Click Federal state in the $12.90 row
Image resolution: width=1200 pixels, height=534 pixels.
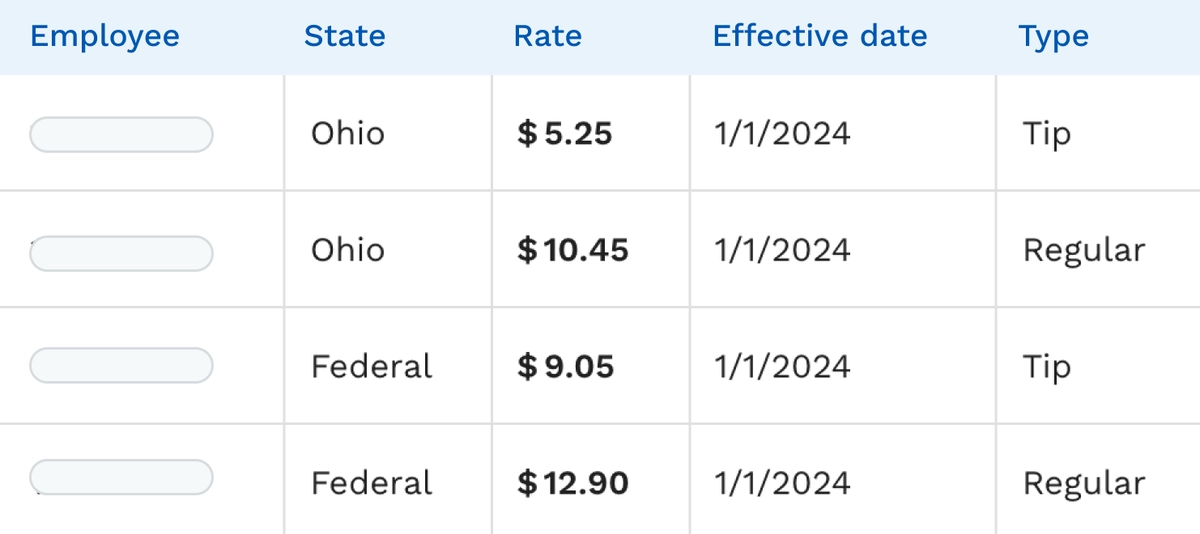(371, 484)
